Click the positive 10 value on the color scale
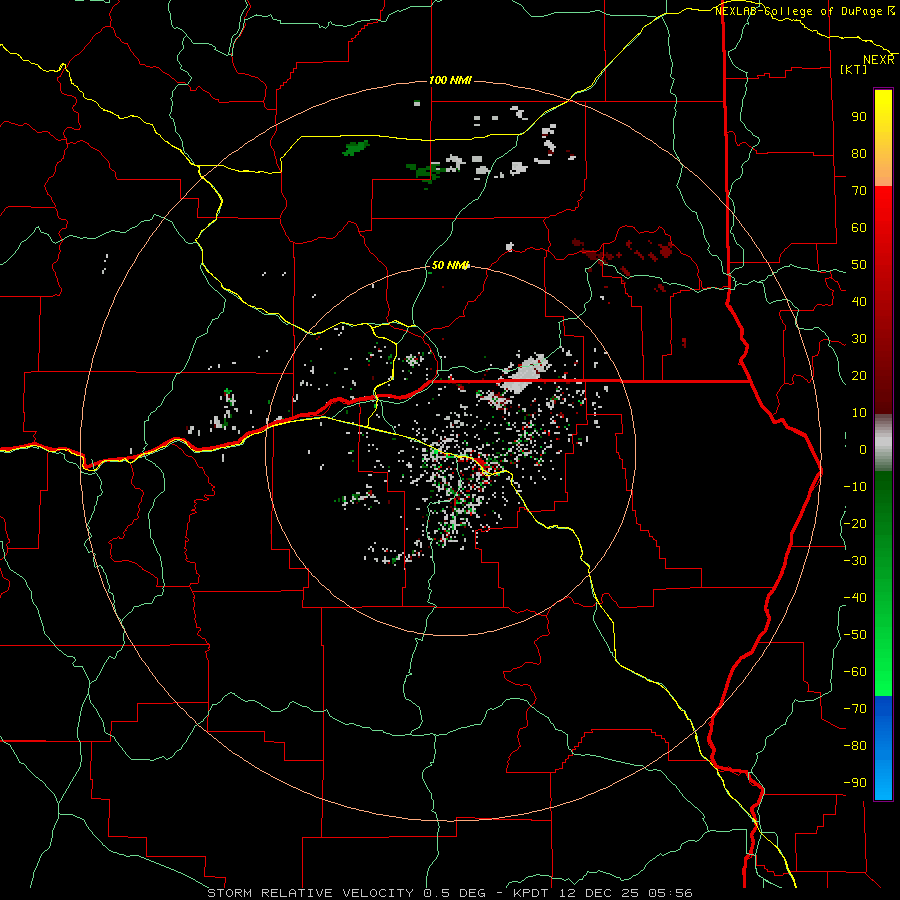This screenshot has width=900, height=900. click(859, 413)
